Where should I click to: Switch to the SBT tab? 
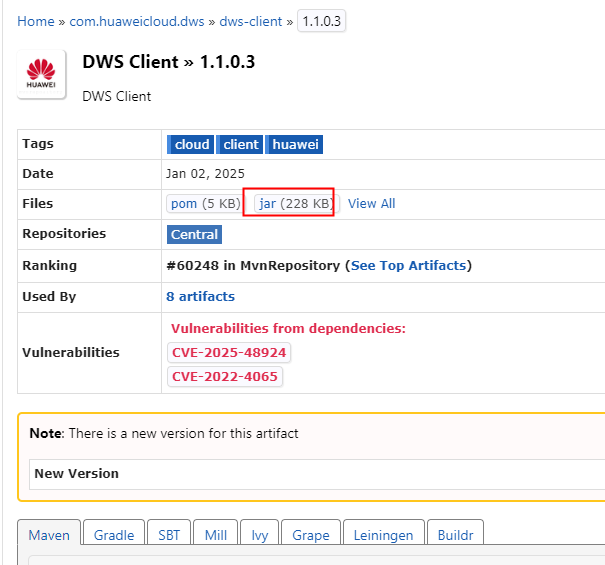(169, 535)
